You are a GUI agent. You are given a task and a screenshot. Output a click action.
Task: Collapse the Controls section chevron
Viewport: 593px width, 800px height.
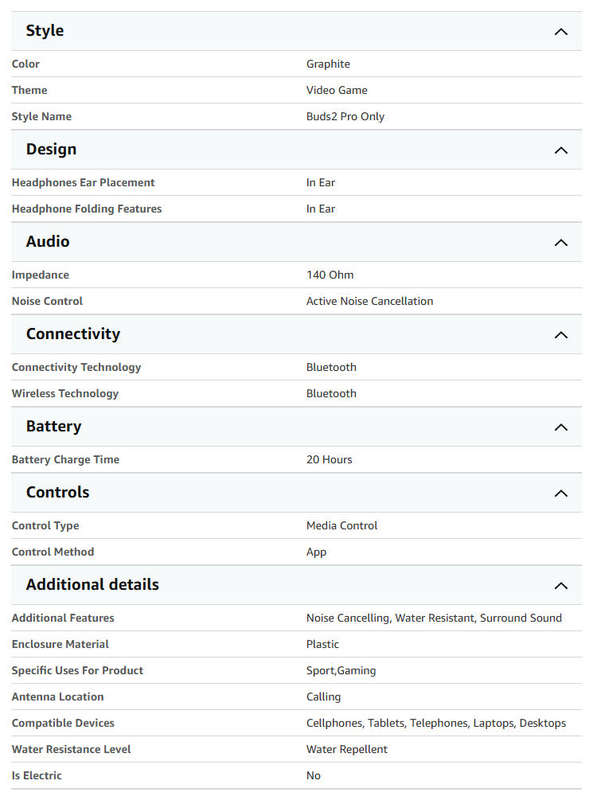click(561, 493)
